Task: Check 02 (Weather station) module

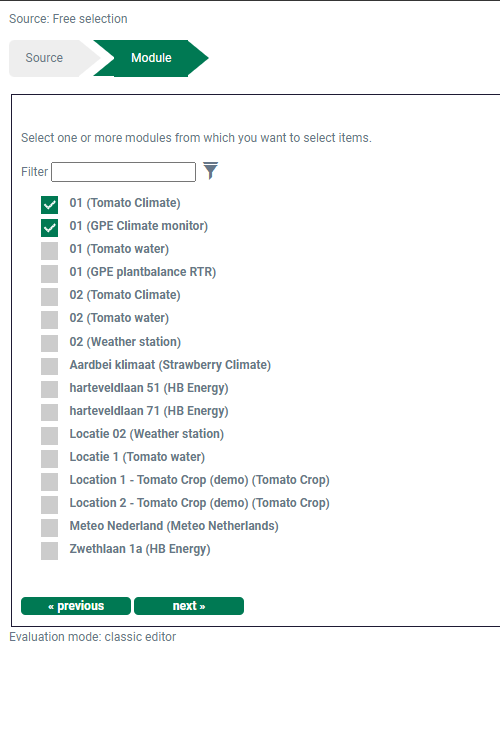Action: [x=50, y=343]
